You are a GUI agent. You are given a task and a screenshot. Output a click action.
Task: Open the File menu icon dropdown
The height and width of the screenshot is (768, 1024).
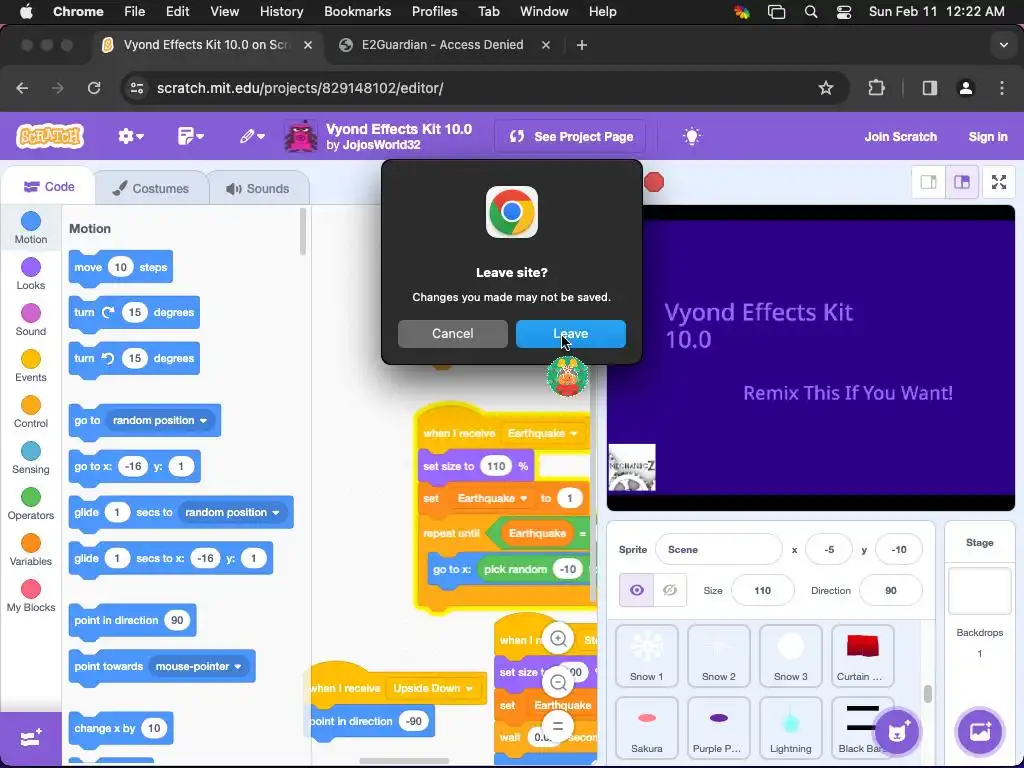pyautogui.click(x=191, y=136)
